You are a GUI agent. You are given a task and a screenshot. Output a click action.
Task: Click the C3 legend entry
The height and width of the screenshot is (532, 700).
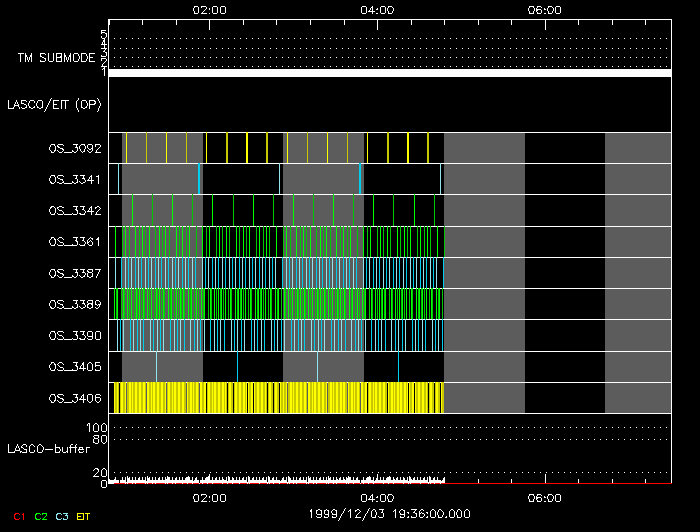(x=62, y=515)
